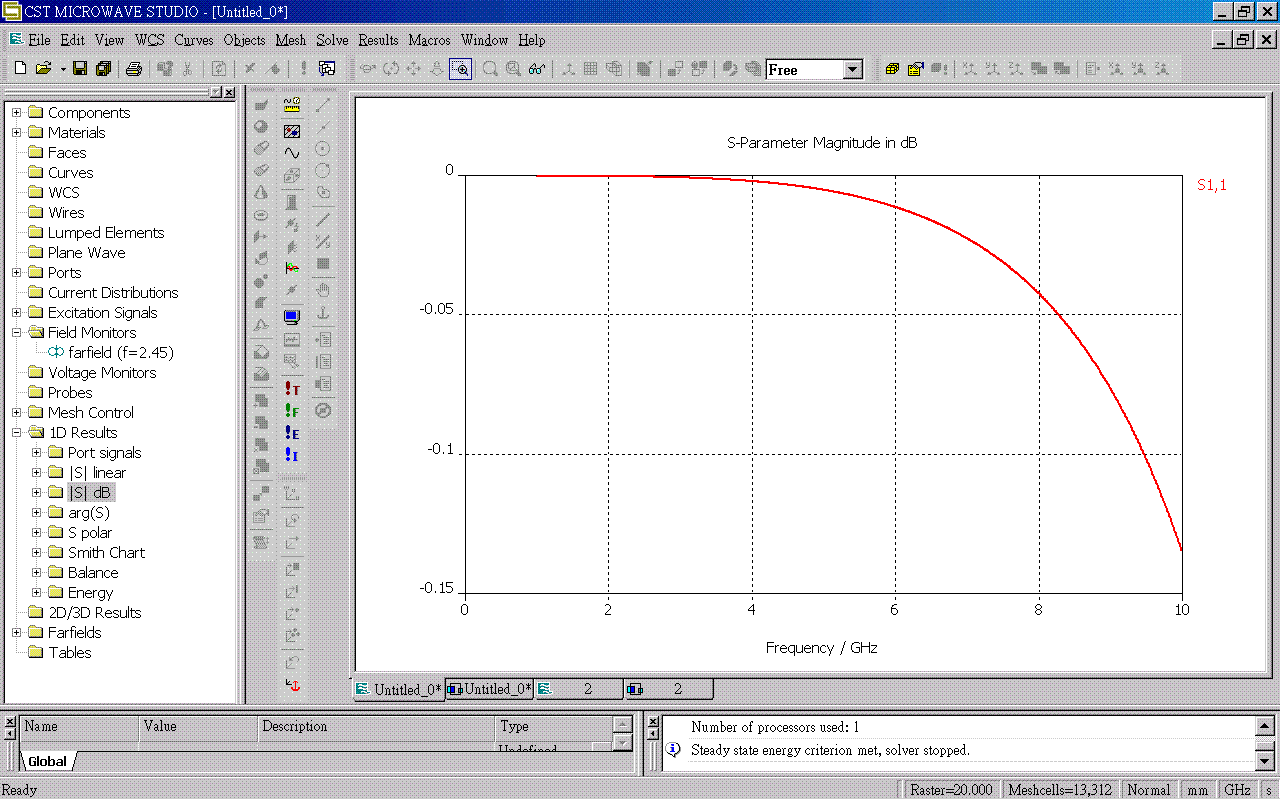
Task: Click the Description column header
Action: (377, 726)
